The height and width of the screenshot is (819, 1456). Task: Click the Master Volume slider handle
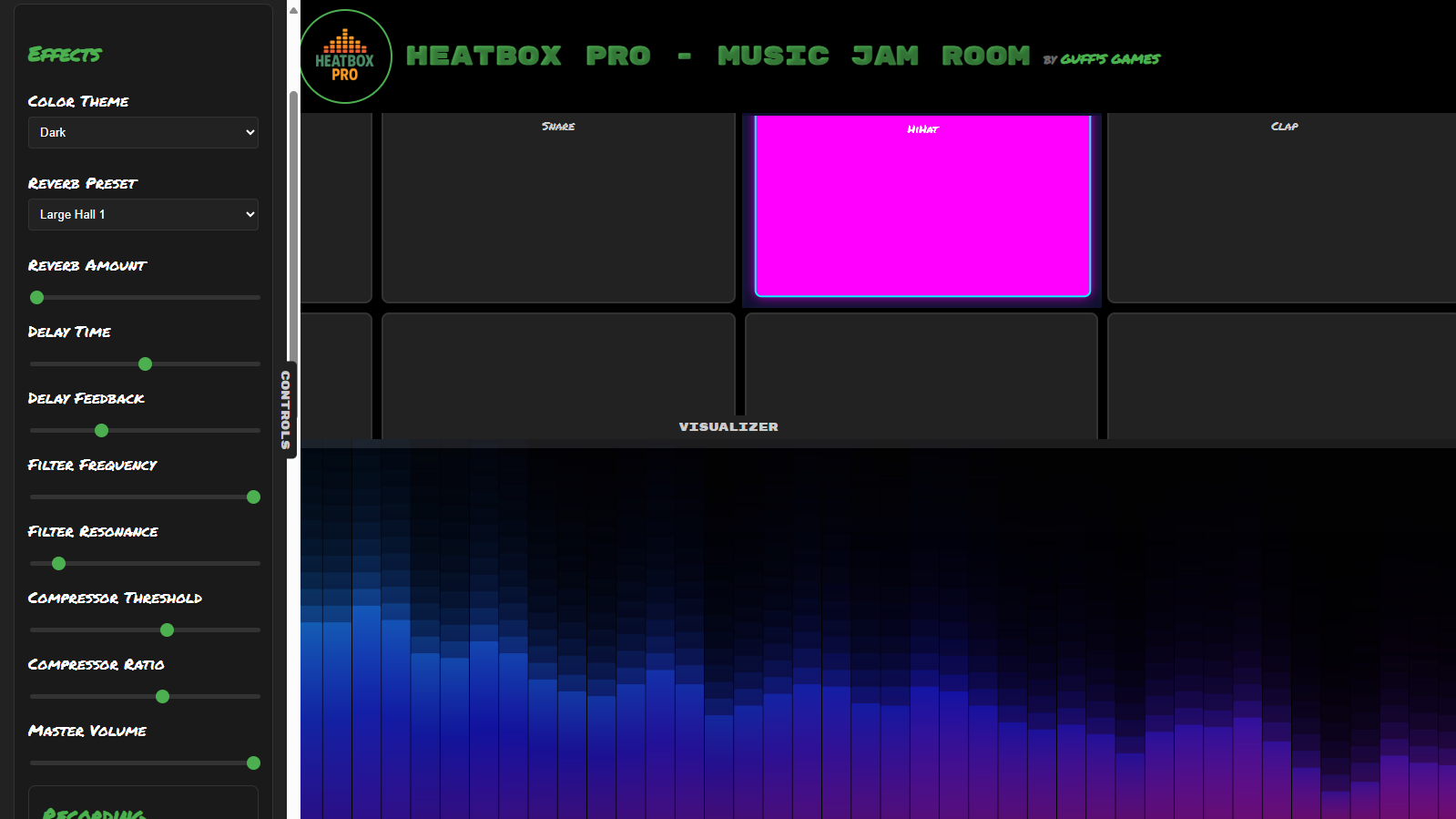pyautogui.click(x=253, y=763)
